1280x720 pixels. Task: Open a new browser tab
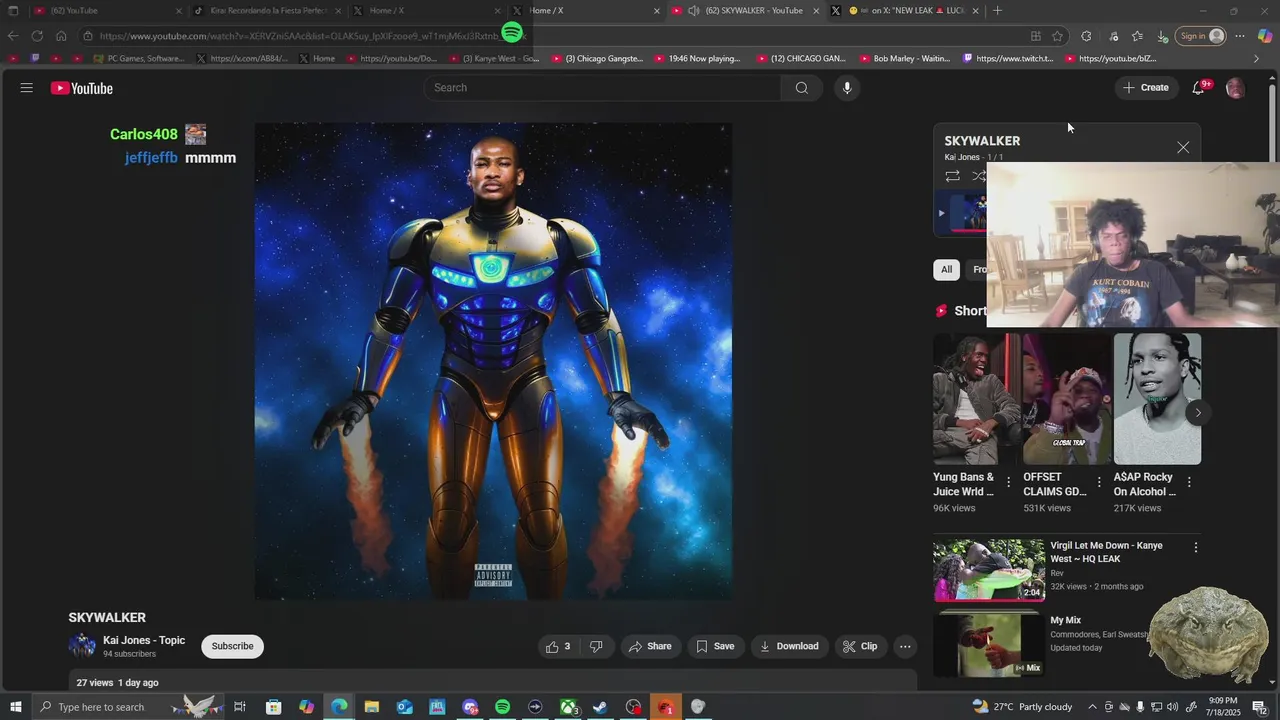(x=997, y=10)
